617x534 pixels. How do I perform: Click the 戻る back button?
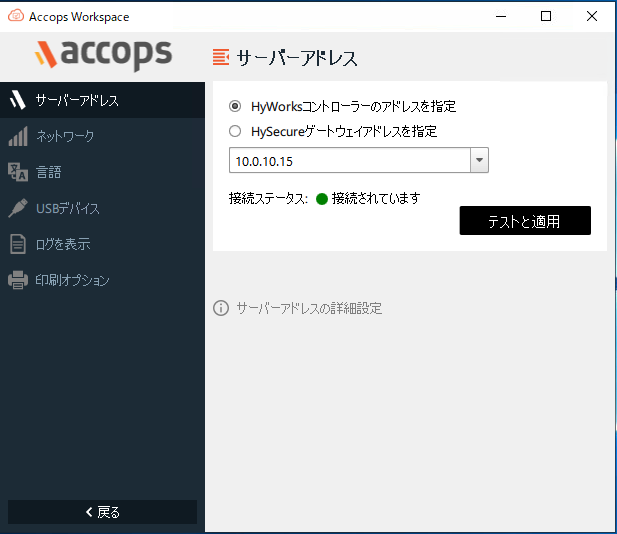pos(102,512)
